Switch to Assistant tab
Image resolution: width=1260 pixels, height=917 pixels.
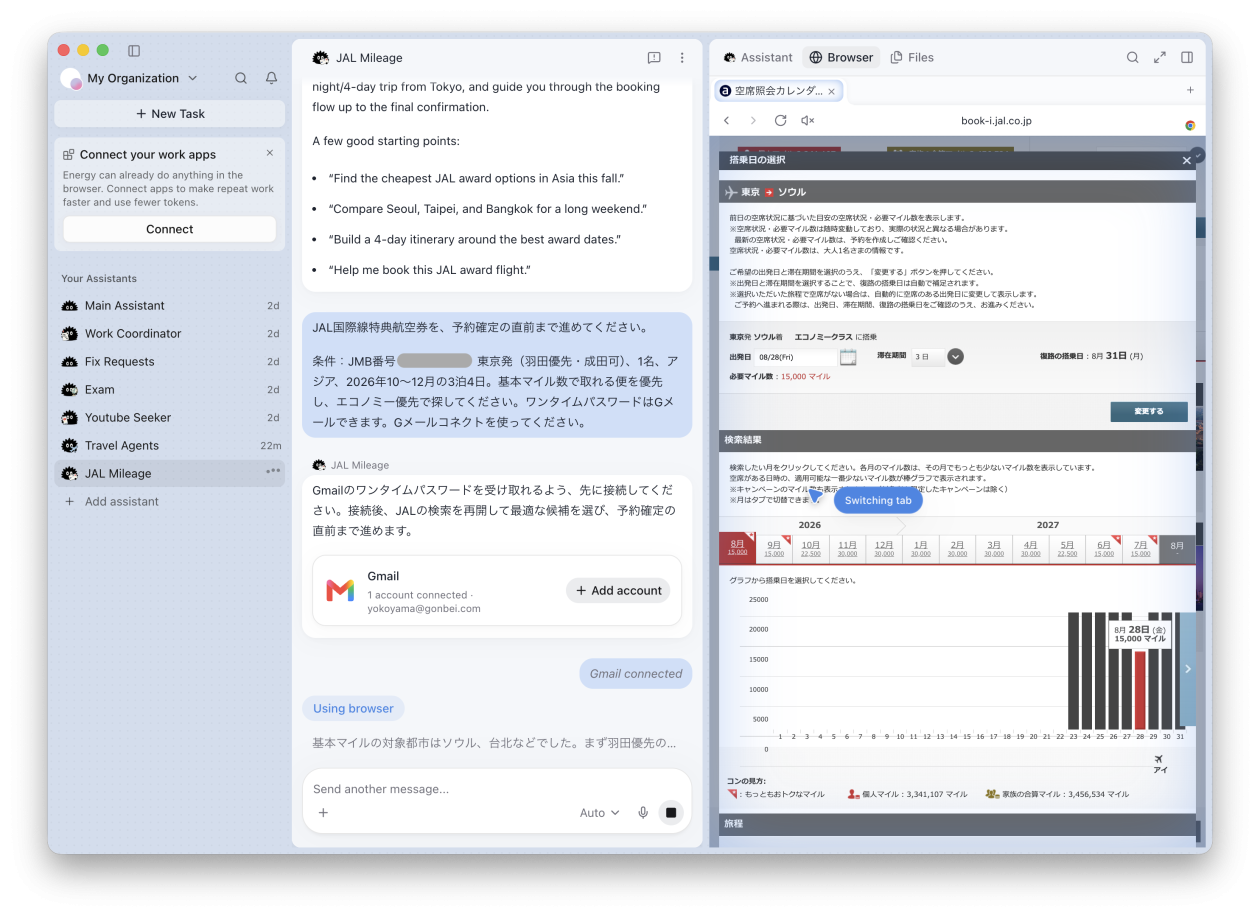(x=758, y=57)
